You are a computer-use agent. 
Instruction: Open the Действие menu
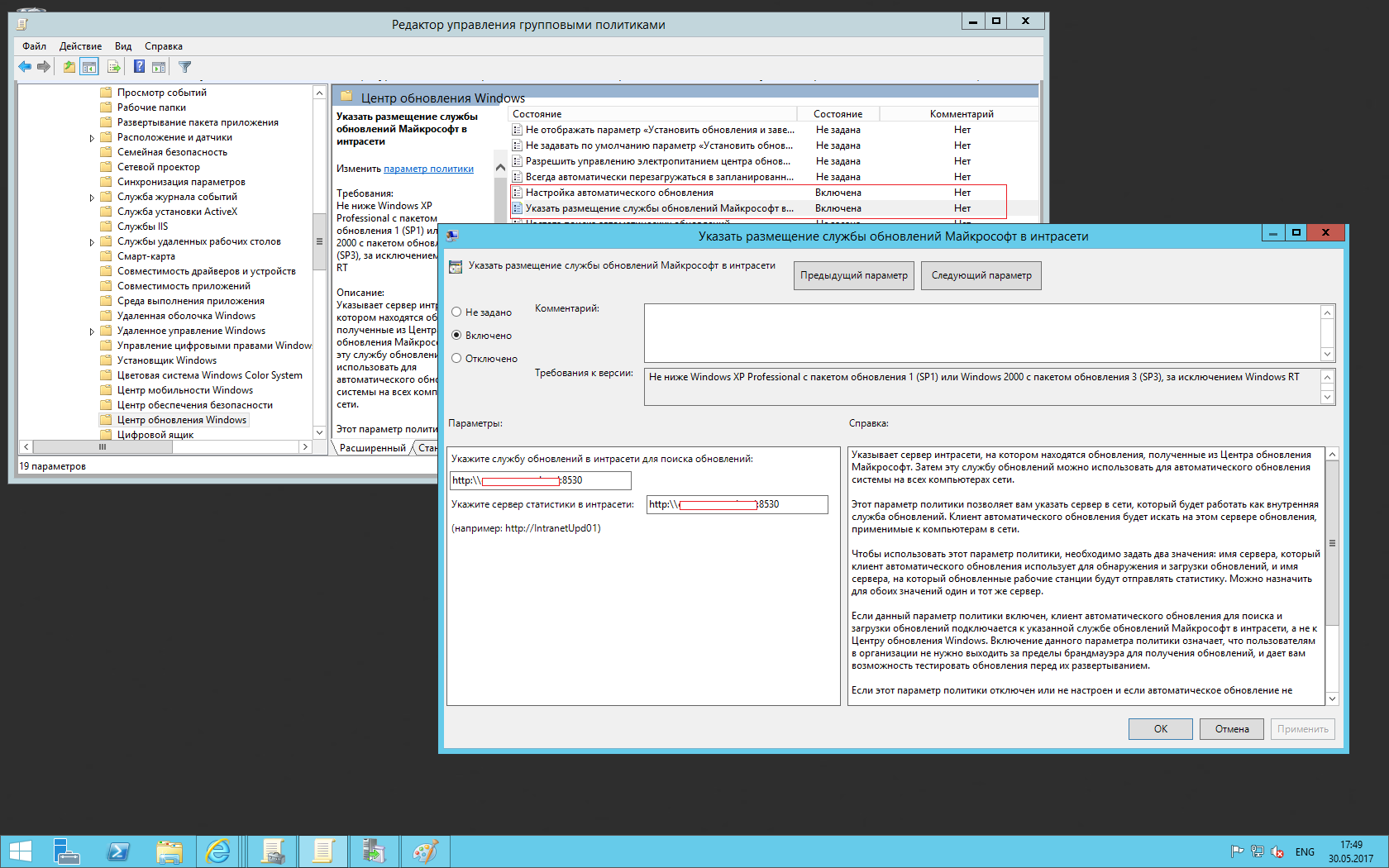[x=80, y=46]
